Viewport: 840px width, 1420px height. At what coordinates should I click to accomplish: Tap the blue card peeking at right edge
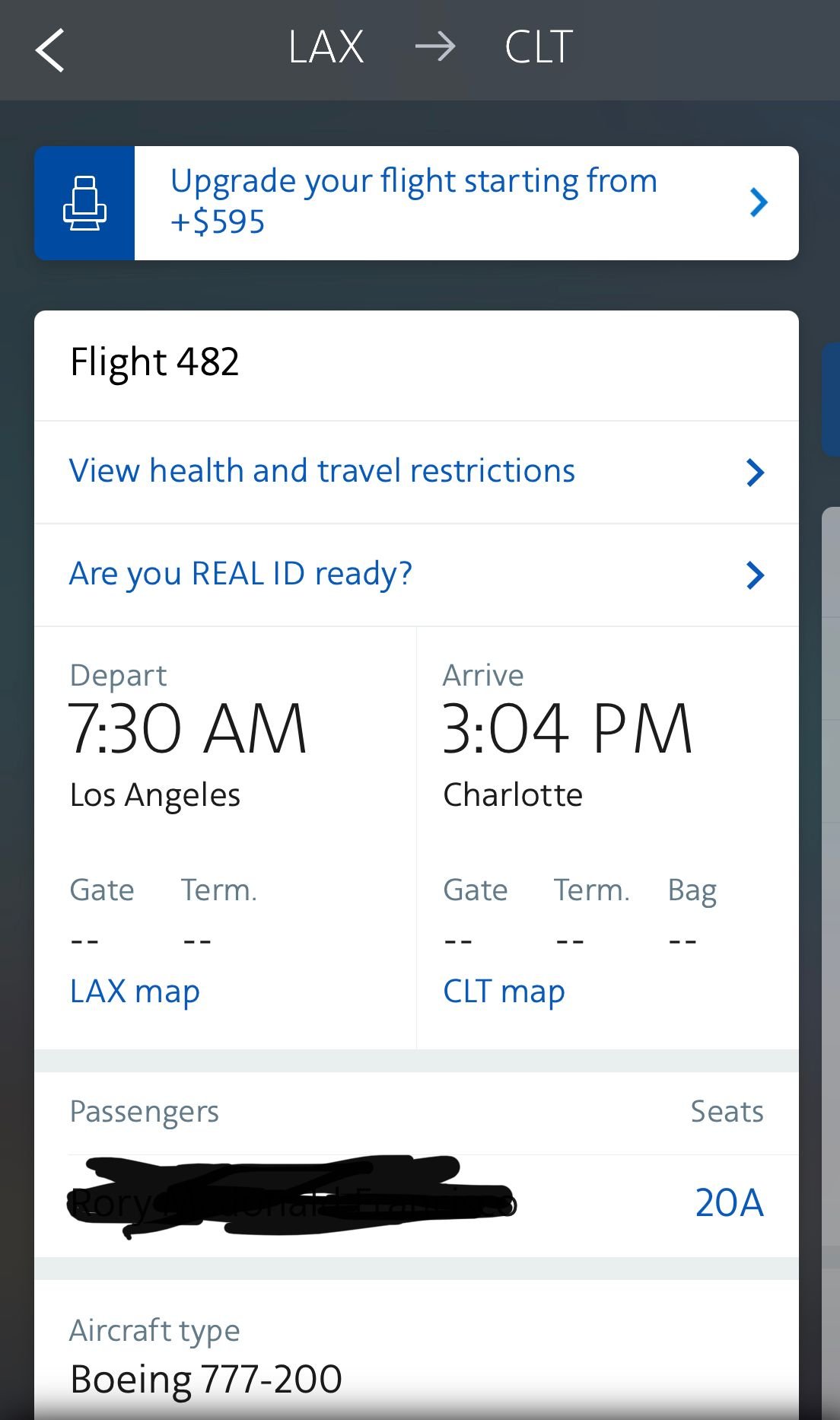(831, 400)
